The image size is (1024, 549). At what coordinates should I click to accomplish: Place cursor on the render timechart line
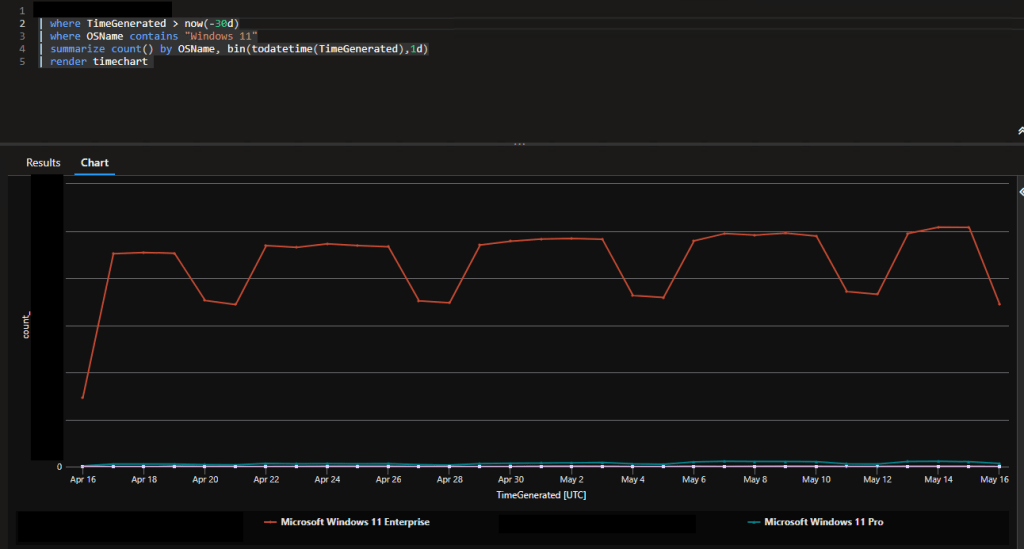pos(98,62)
